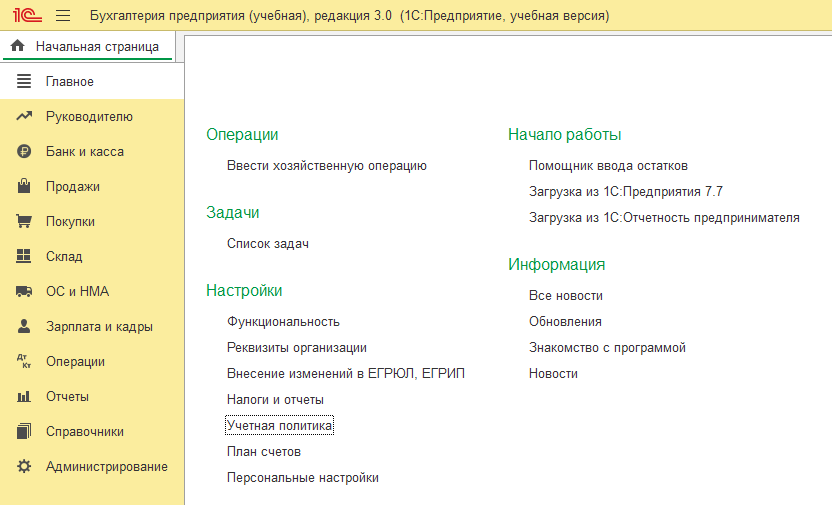Open Реквизиты организации link
Screen dimensions: 832x505
(x=297, y=347)
